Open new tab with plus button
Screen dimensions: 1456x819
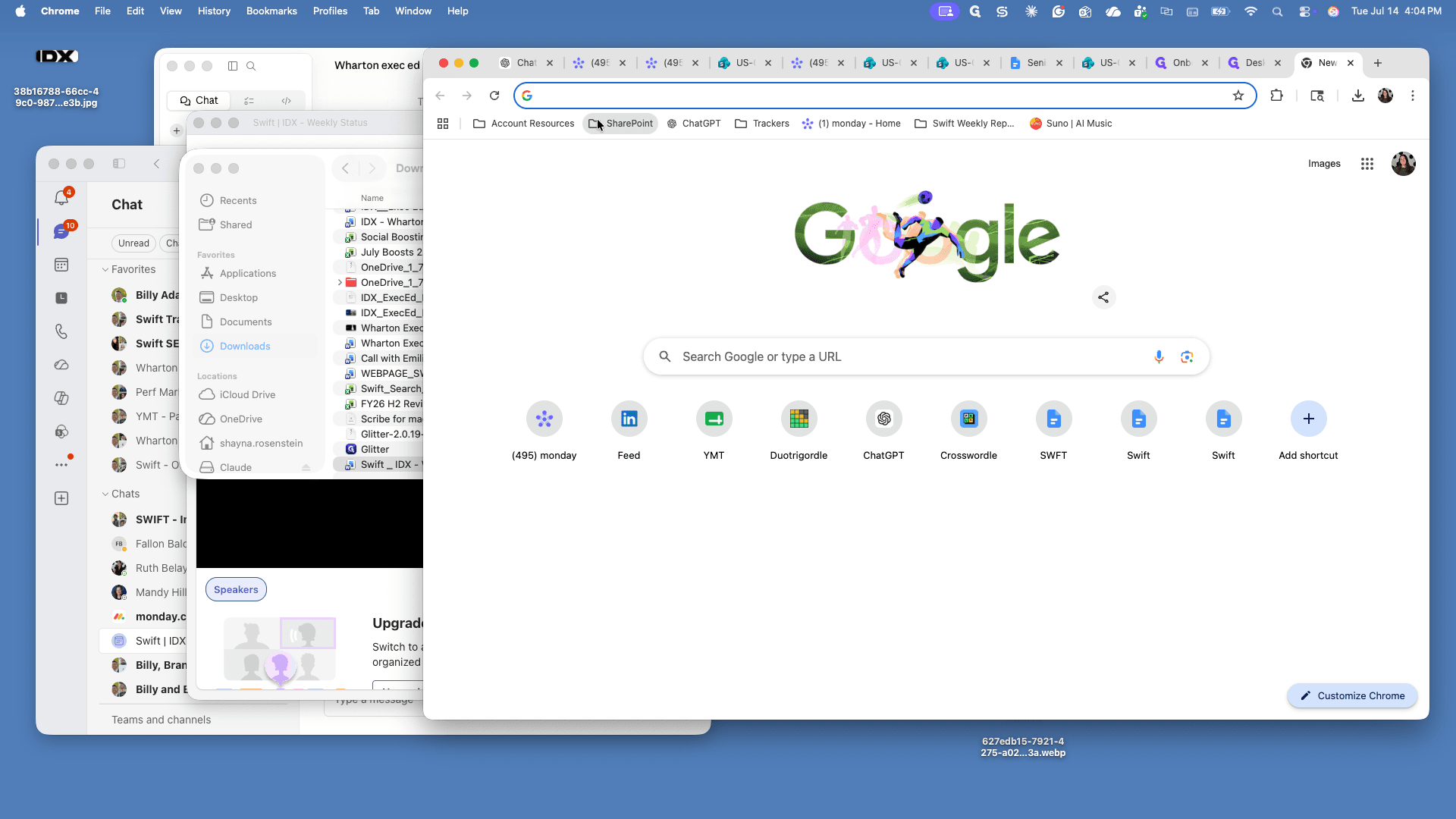point(1378,63)
